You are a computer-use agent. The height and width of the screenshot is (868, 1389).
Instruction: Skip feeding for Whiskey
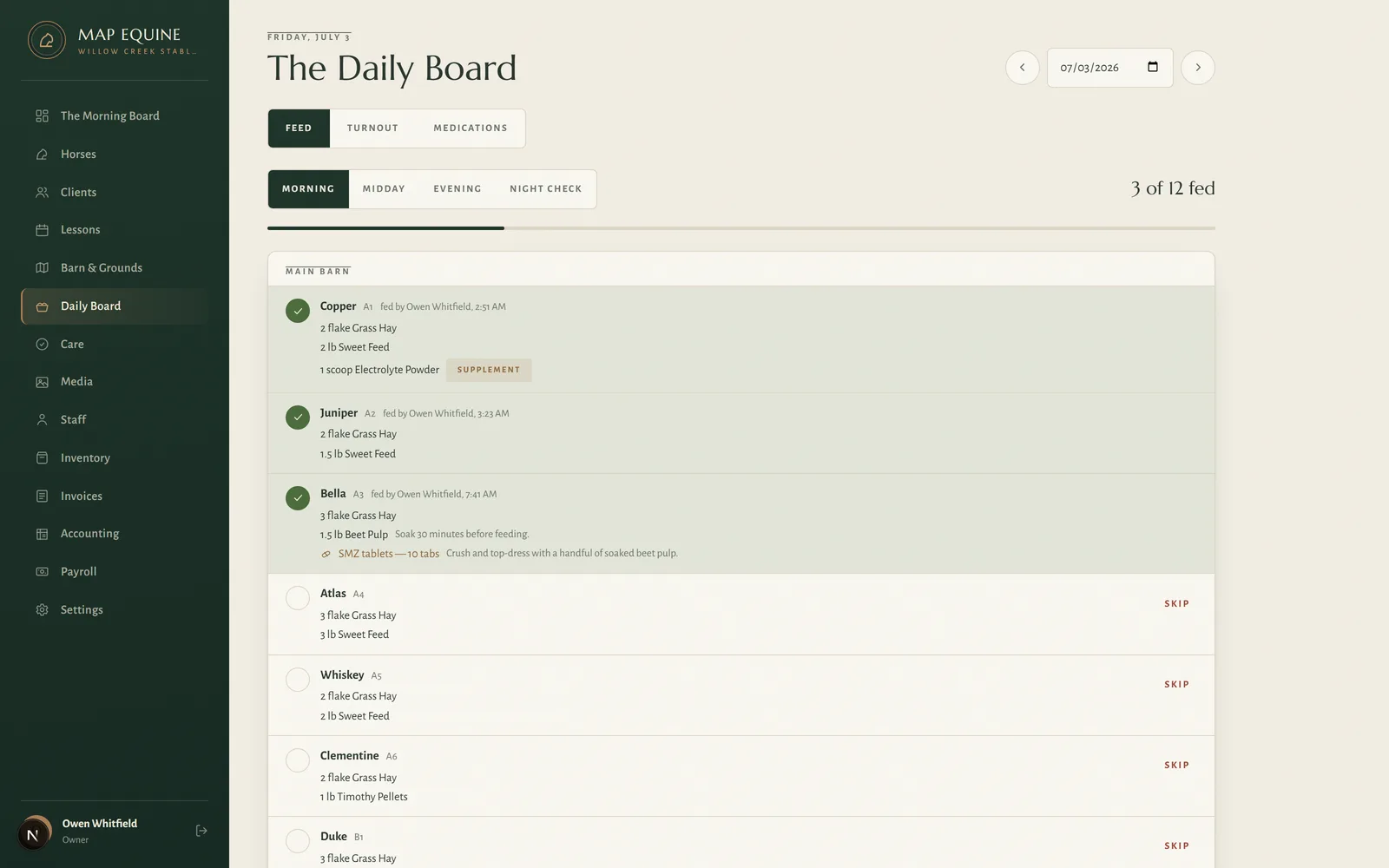tap(1176, 684)
